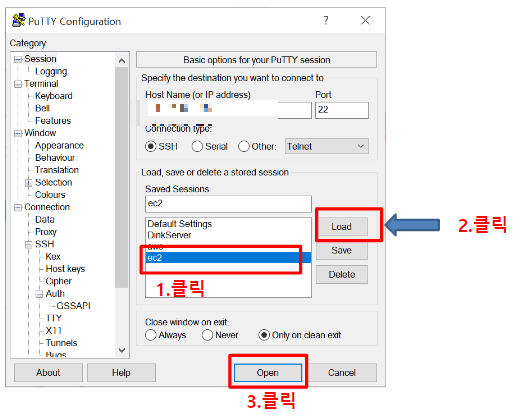Select the Serial connection type radio button

click(x=197, y=146)
